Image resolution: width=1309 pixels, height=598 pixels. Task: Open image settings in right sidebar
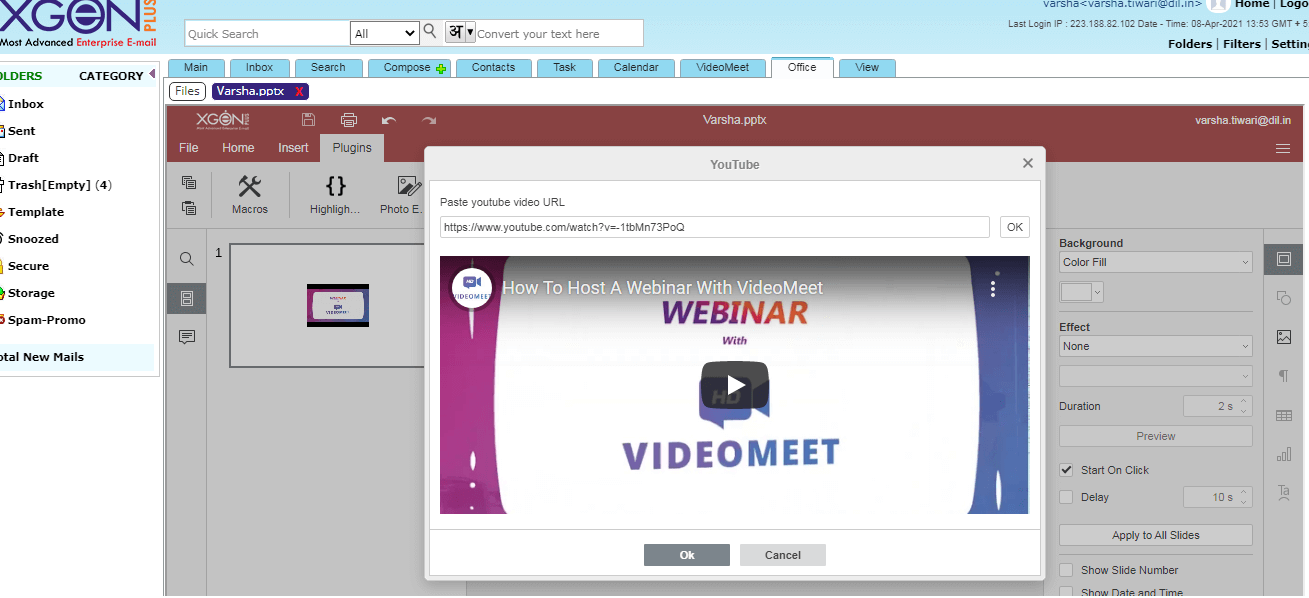click(1284, 337)
